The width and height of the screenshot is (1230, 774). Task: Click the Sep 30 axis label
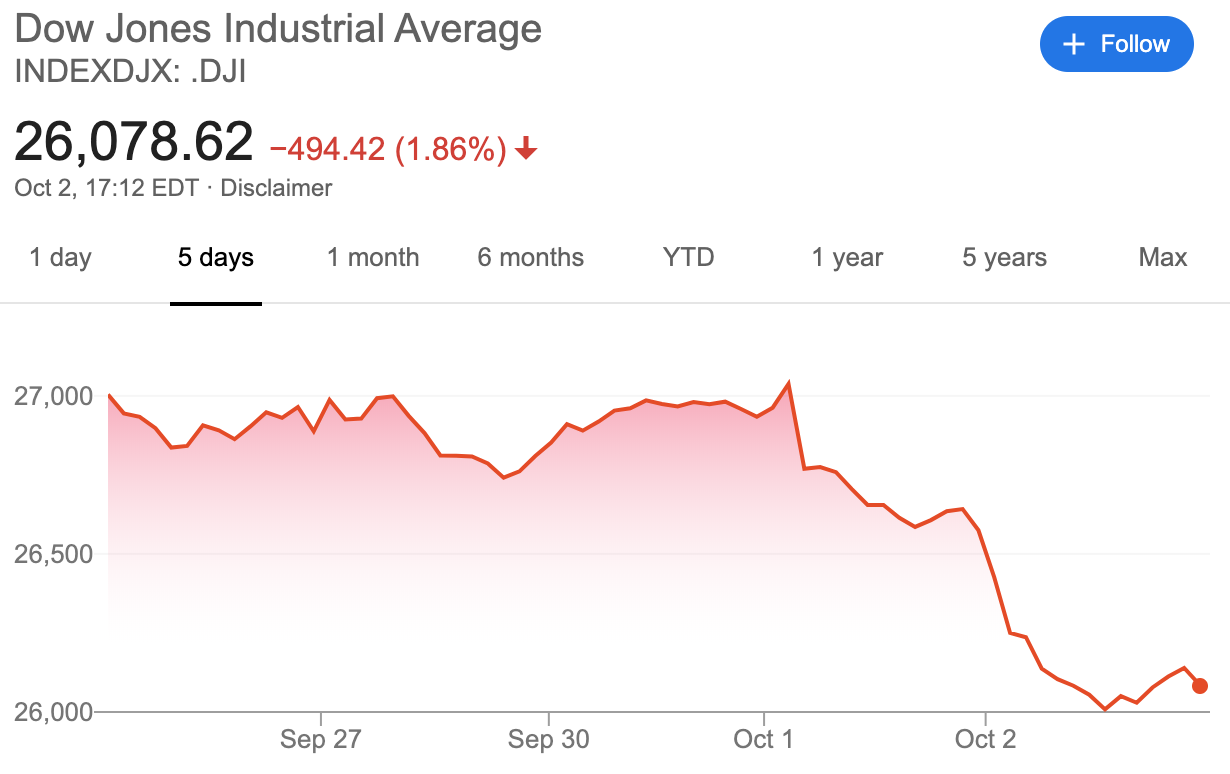click(x=548, y=739)
